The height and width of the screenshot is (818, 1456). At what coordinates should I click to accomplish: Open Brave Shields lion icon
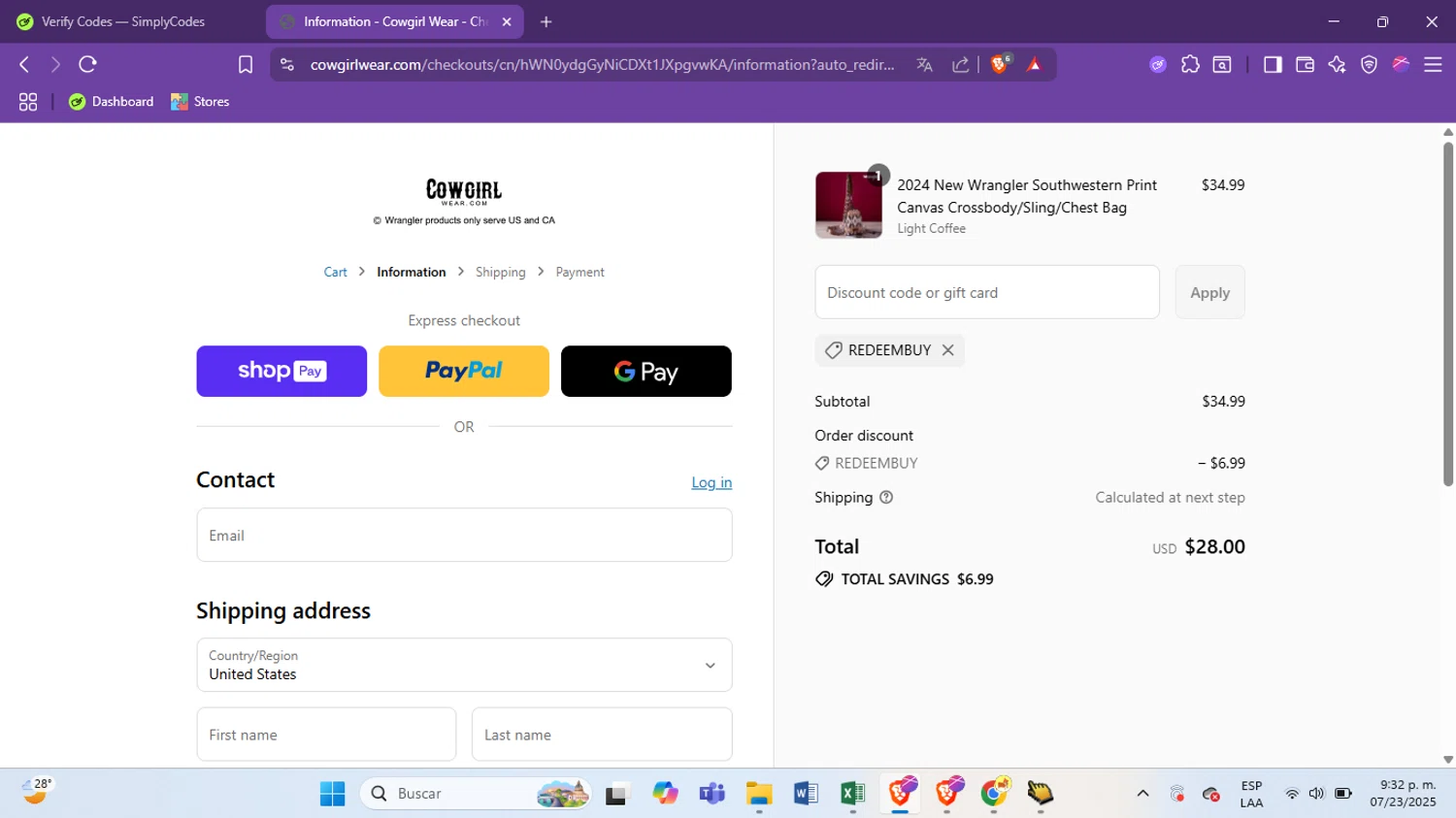(x=1000, y=64)
